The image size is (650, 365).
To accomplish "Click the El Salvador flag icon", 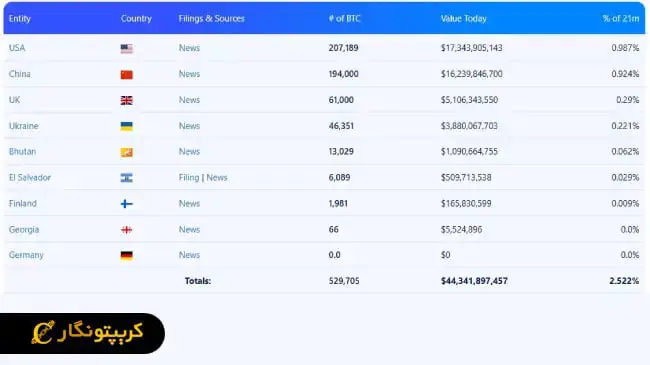I will click(127, 178).
